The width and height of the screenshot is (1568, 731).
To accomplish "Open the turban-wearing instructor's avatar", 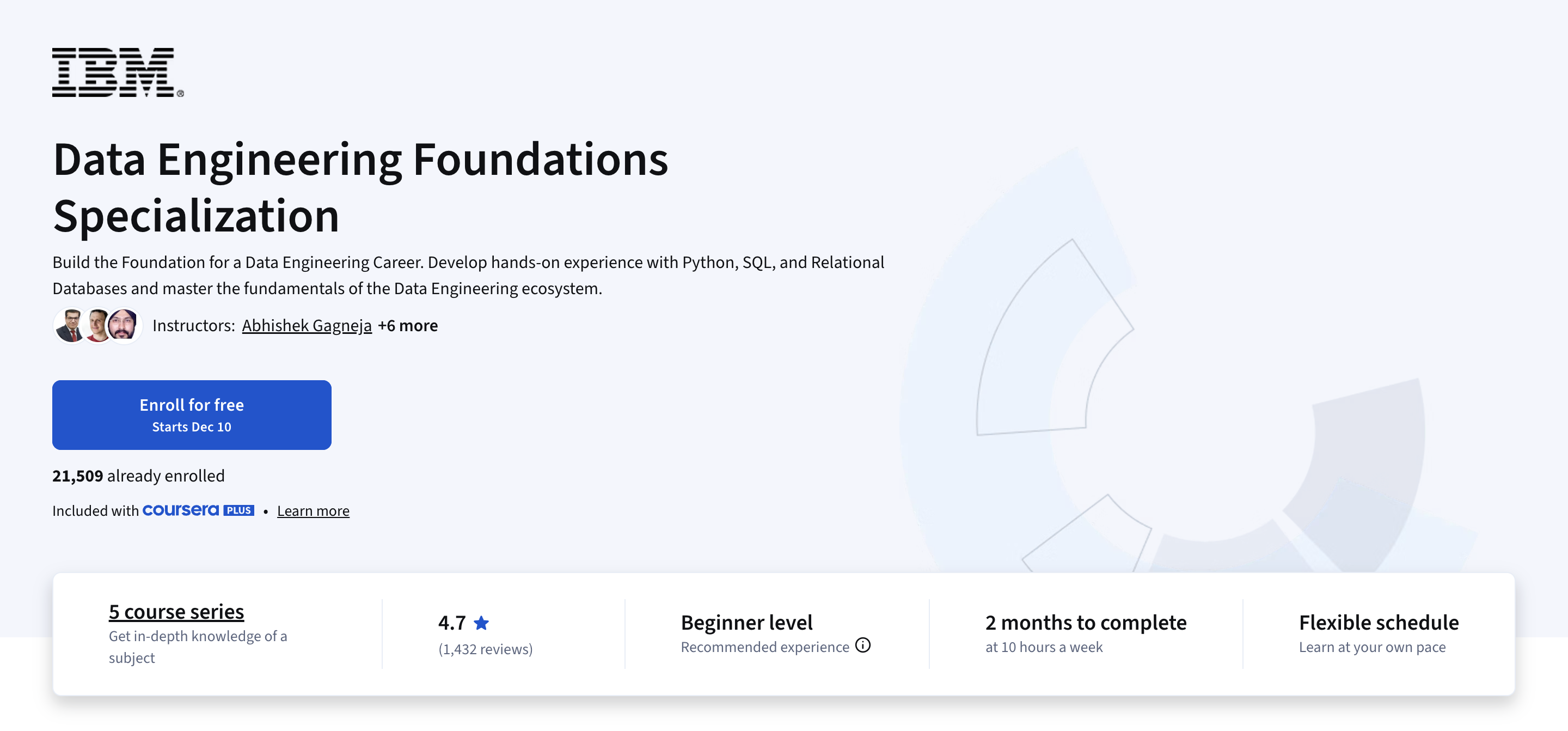I will tap(125, 325).
